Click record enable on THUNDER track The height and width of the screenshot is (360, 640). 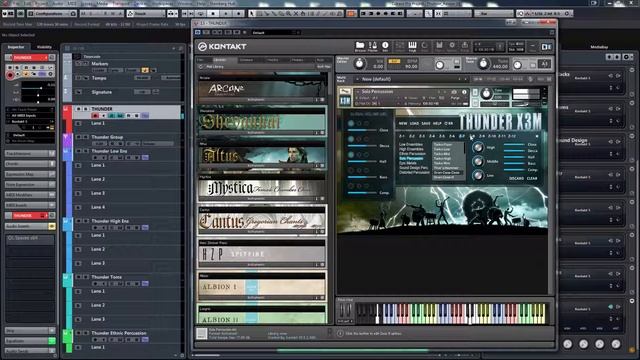click(x=95, y=116)
